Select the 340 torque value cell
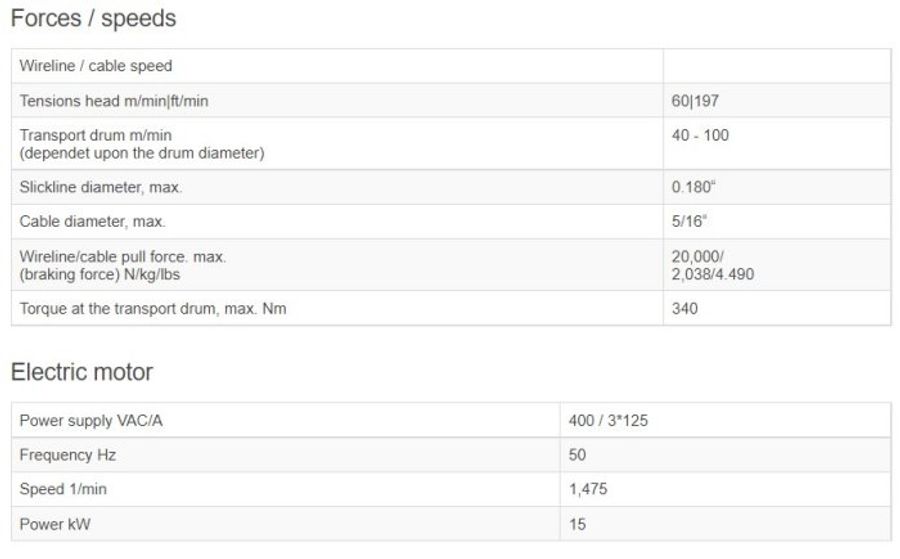This screenshot has width=900, height=559. click(x=685, y=309)
